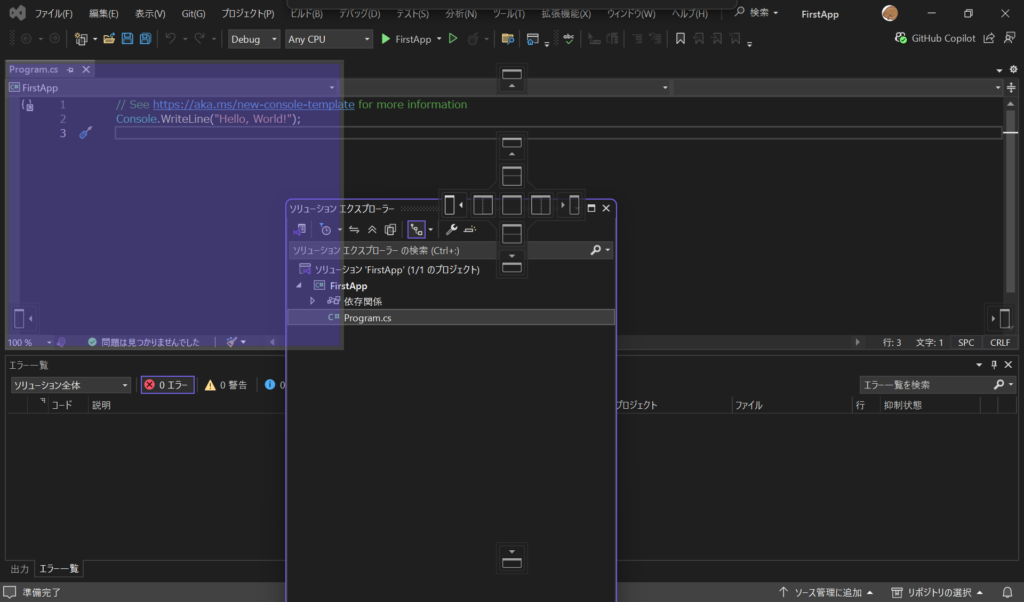This screenshot has height=602, width=1024.
Task: Click the split editor icon at top right
Action: point(1011,87)
